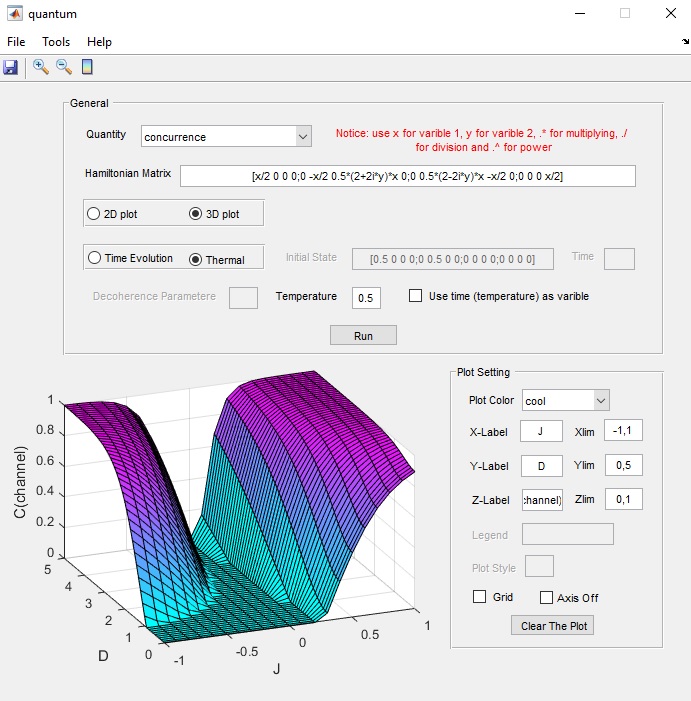Open the Quantity dropdown showing concurrence
This screenshot has width=691, height=701.
[x=227, y=136]
